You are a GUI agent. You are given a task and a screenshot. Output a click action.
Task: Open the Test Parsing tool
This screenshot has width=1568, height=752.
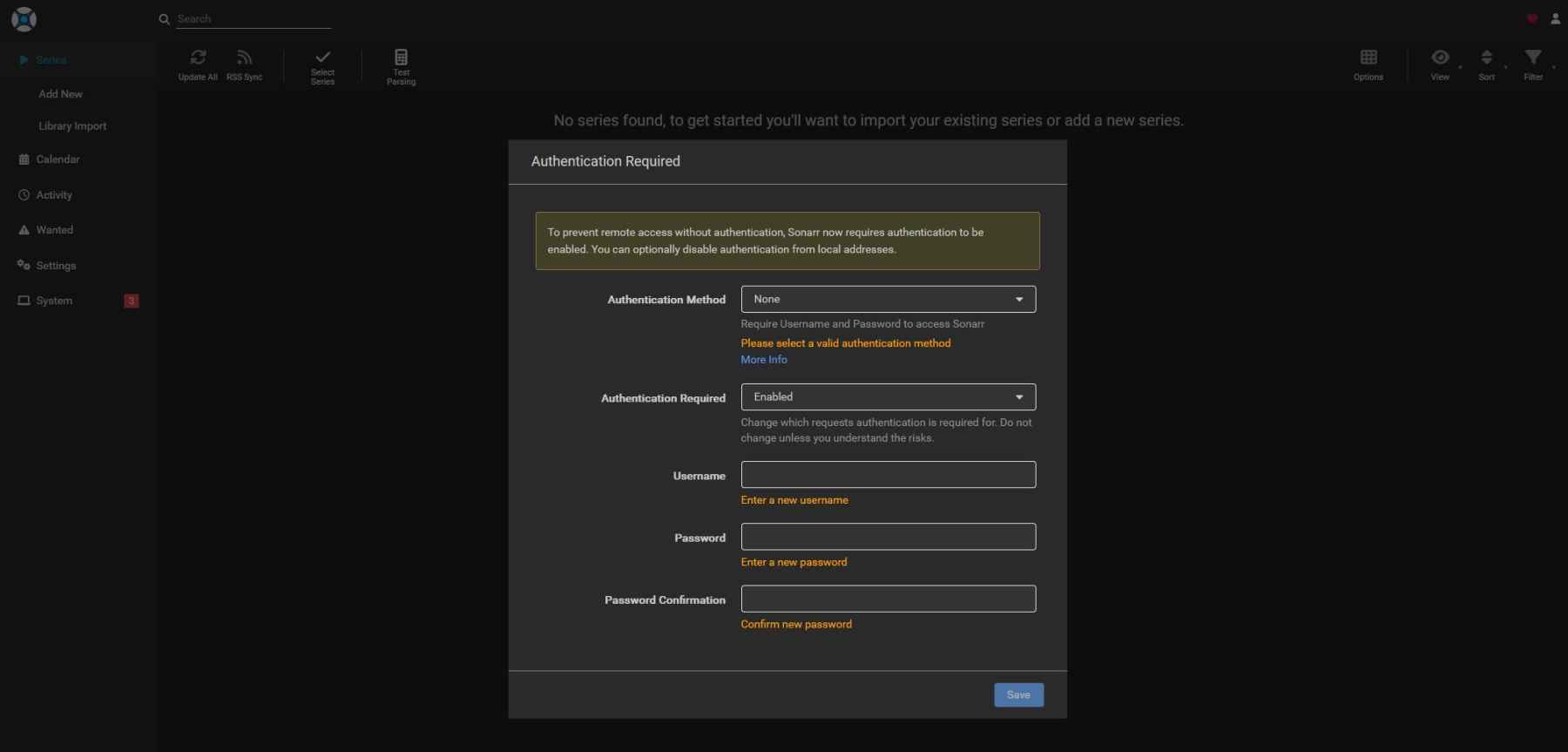click(x=401, y=58)
